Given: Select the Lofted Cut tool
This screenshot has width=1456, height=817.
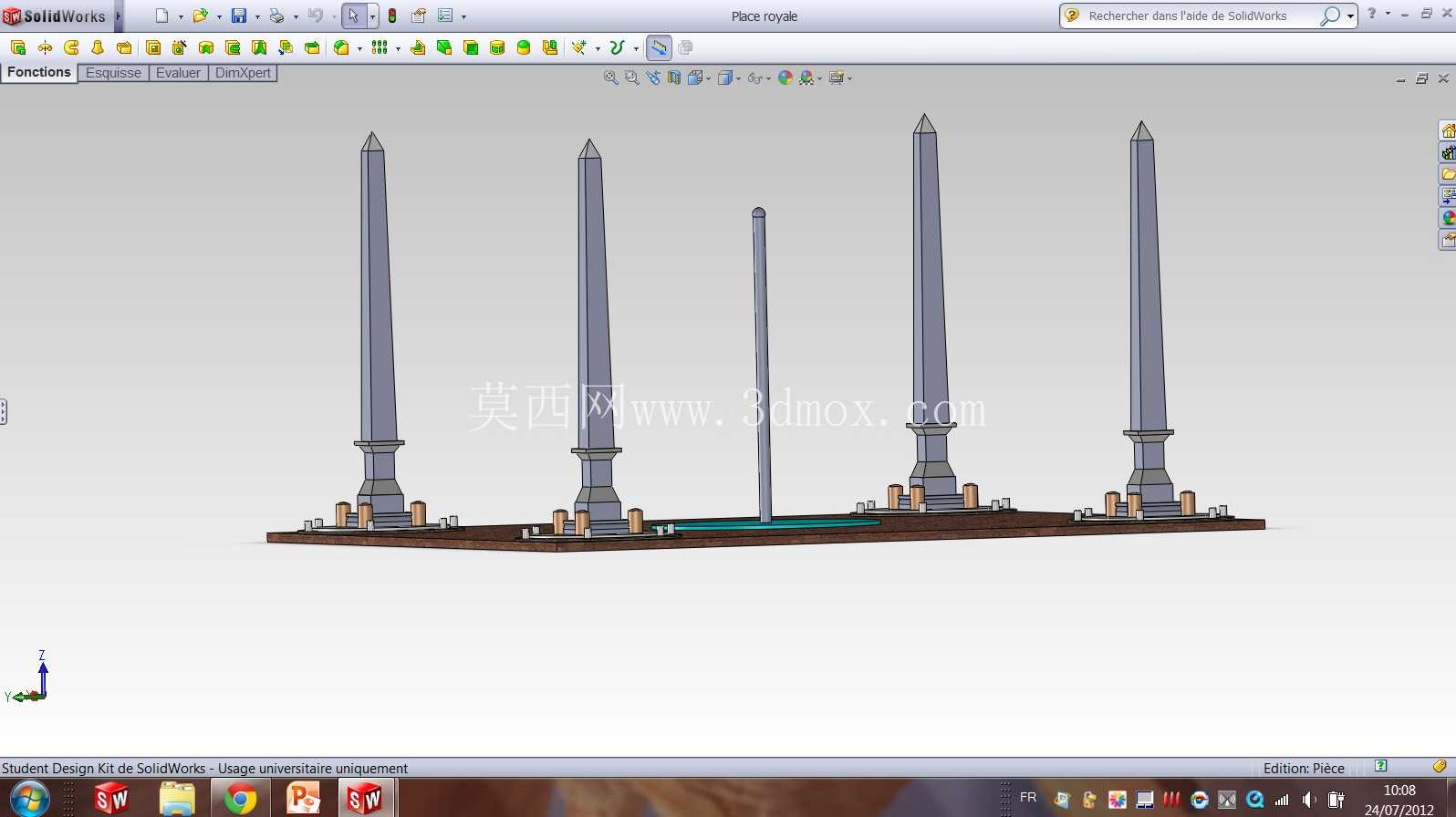Looking at the screenshot, I should coord(259,47).
